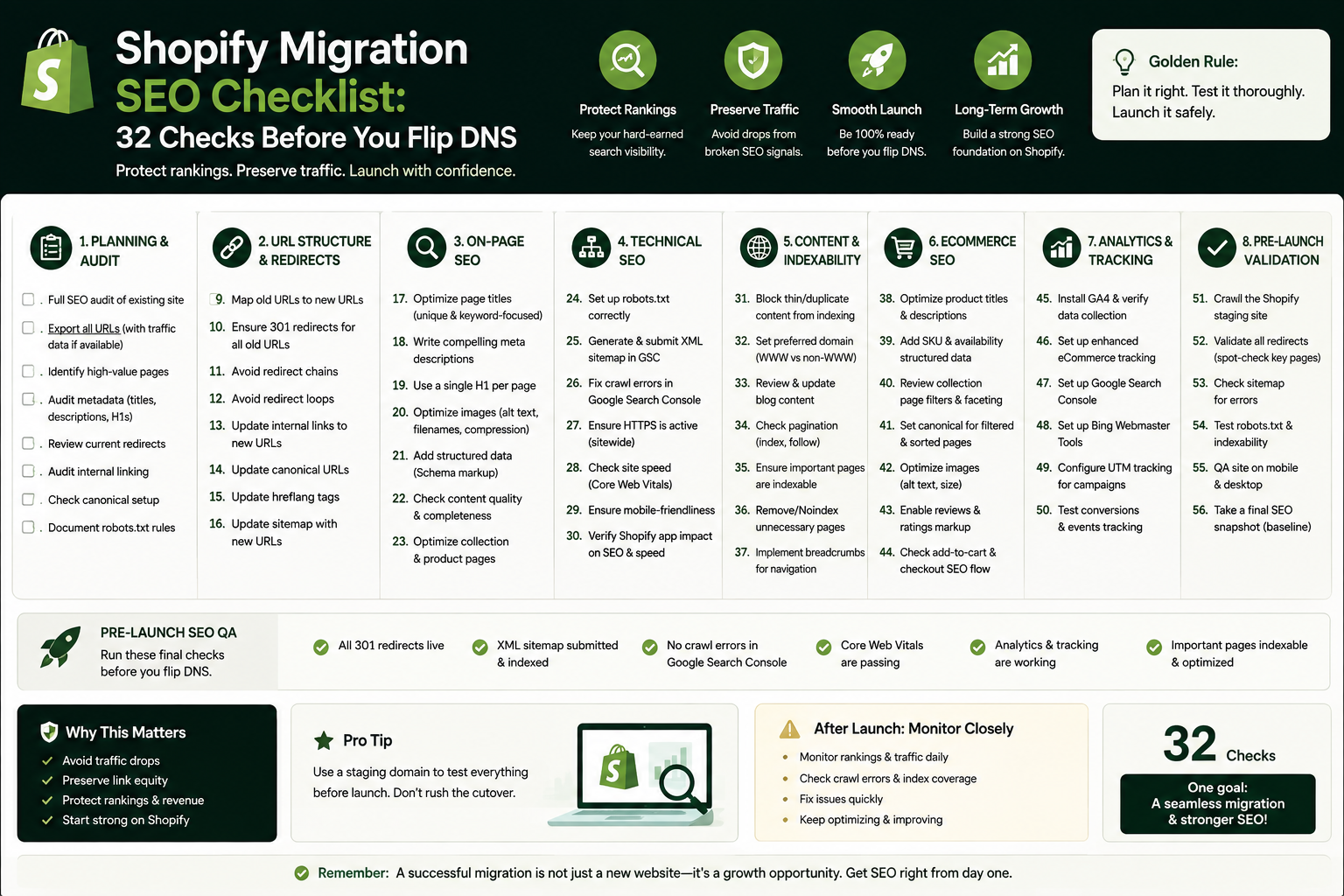Click item 15 Update hreflang tags
The image size is (1344, 896).
275,496
